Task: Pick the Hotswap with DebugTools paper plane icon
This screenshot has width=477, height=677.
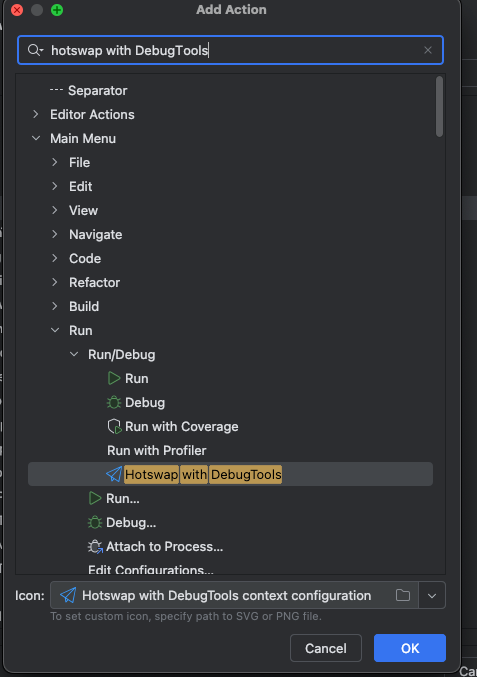Action: click(x=114, y=474)
